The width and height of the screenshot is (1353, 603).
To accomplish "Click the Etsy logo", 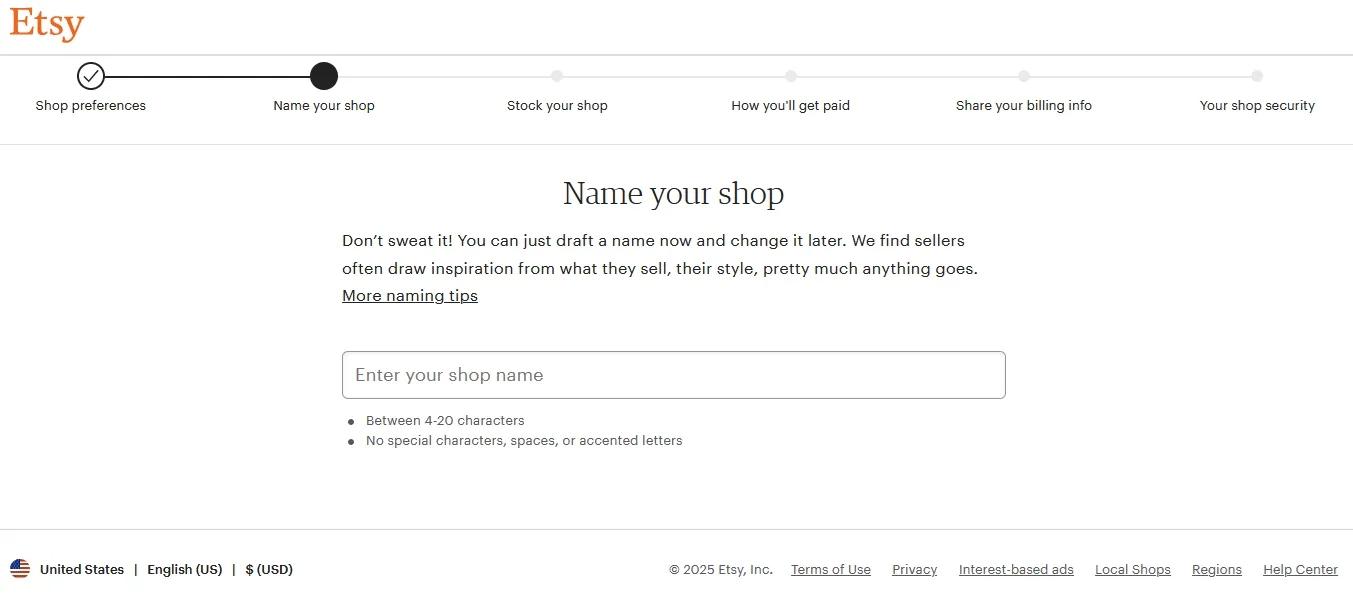I will [46, 24].
